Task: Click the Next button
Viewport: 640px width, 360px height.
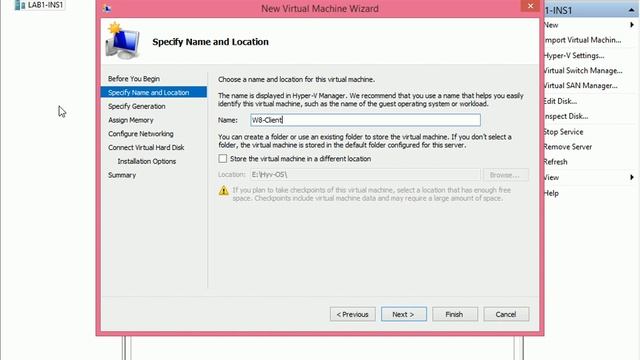Action: click(x=404, y=314)
